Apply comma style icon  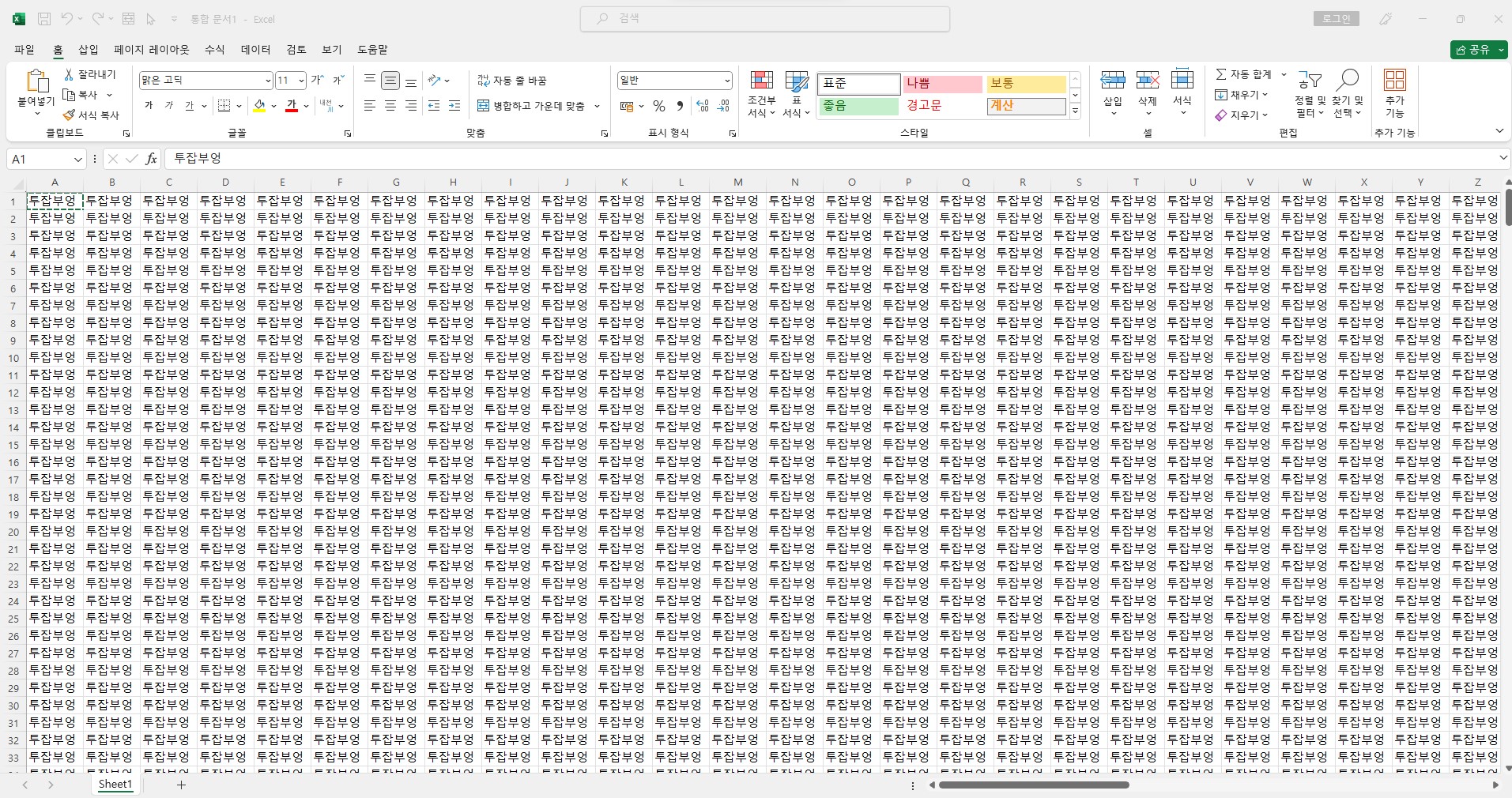680,106
